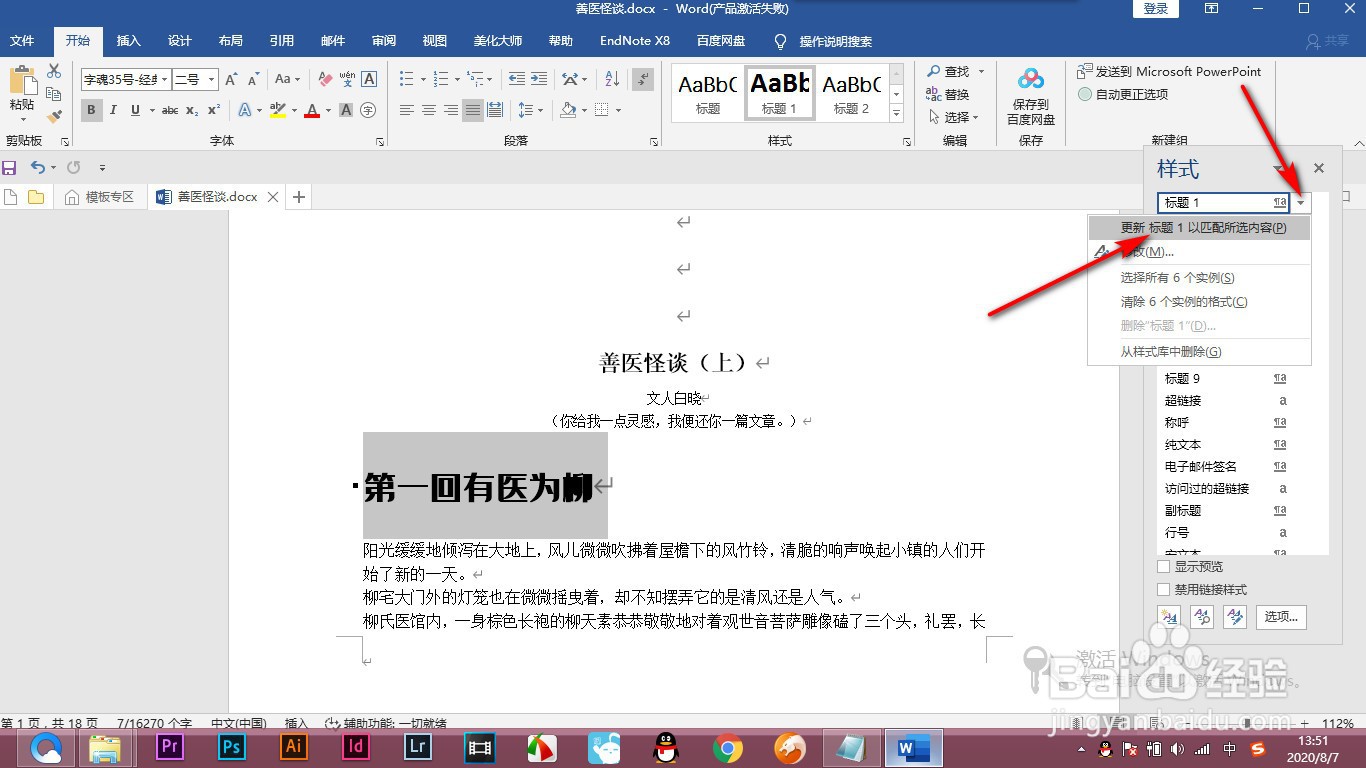Expand bullets list dropdown arrow
This screenshot has width=1366, height=768.
tap(423, 79)
